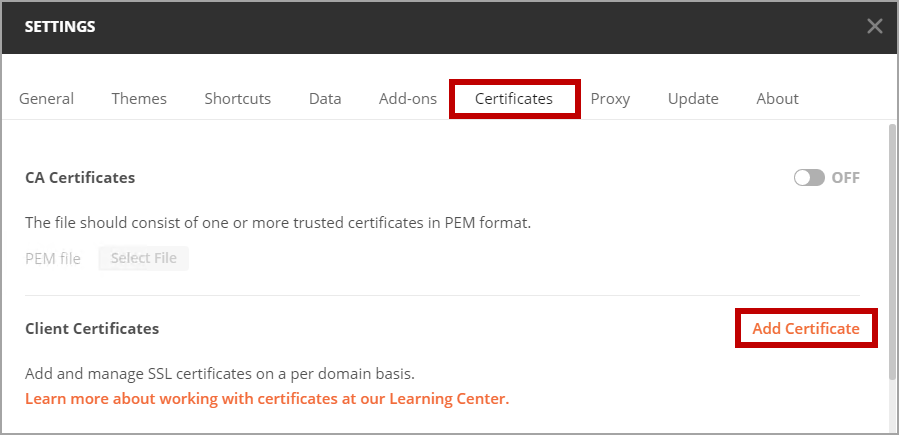Open the General settings tab
Screen dimensions: 899x435
[x=46, y=99]
